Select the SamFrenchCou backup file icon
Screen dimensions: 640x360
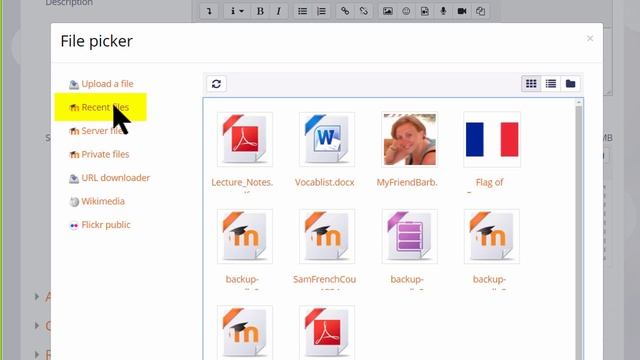(327, 236)
